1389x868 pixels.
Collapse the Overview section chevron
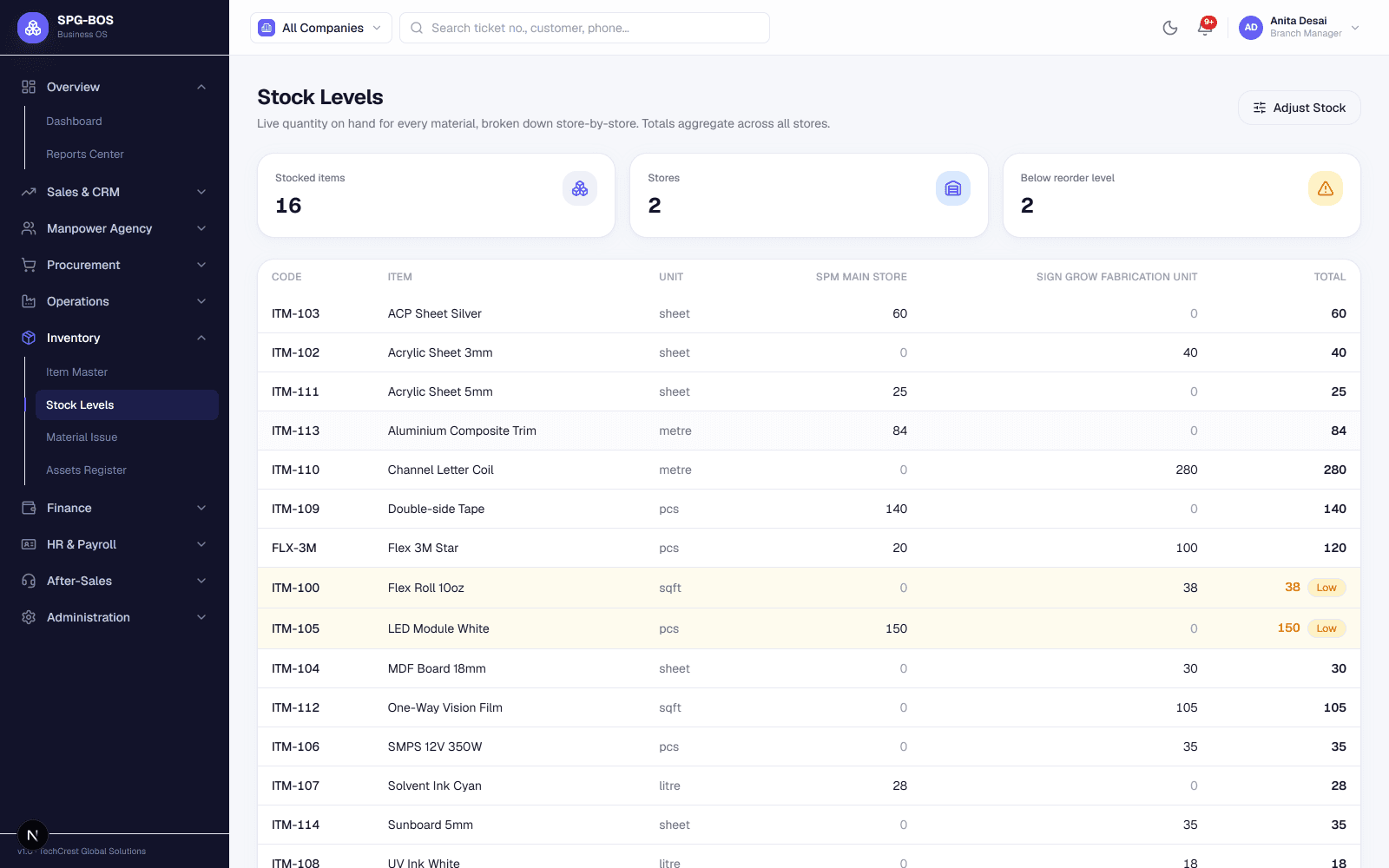point(201,87)
